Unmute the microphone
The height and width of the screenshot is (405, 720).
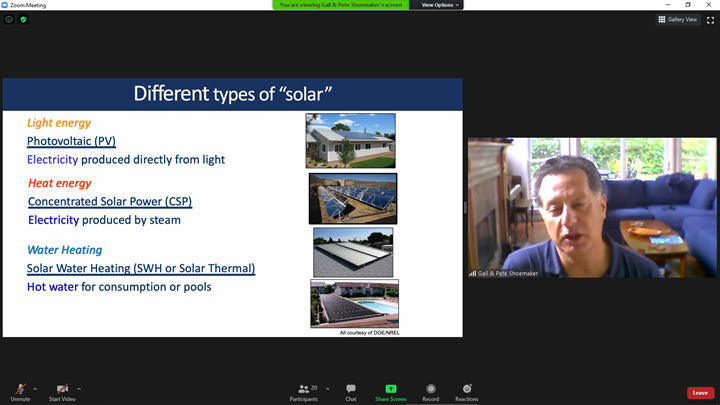20,393
